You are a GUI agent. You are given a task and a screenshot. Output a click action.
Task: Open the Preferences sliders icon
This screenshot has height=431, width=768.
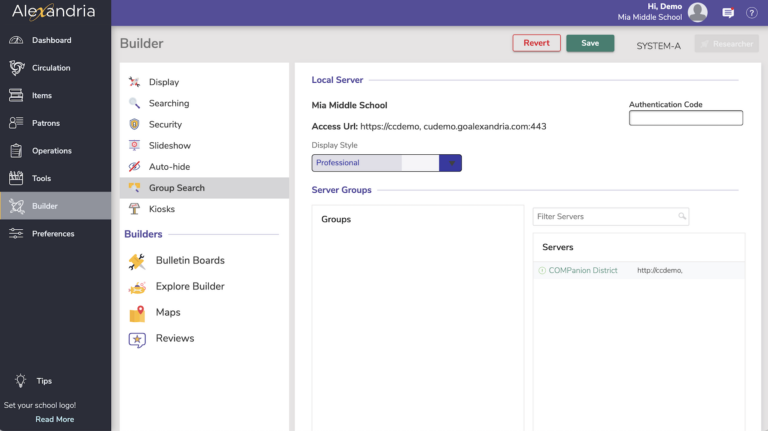click(x=16, y=234)
